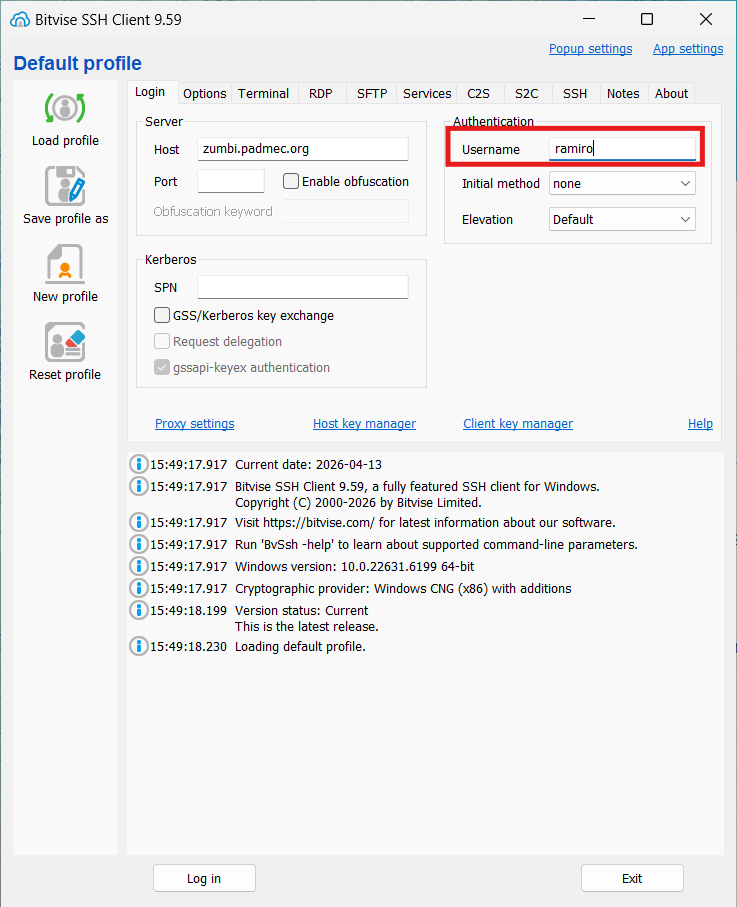Click the Bitvise cloud logo in title bar
737x907 pixels.
pyautogui.click(x=20, y=20)
